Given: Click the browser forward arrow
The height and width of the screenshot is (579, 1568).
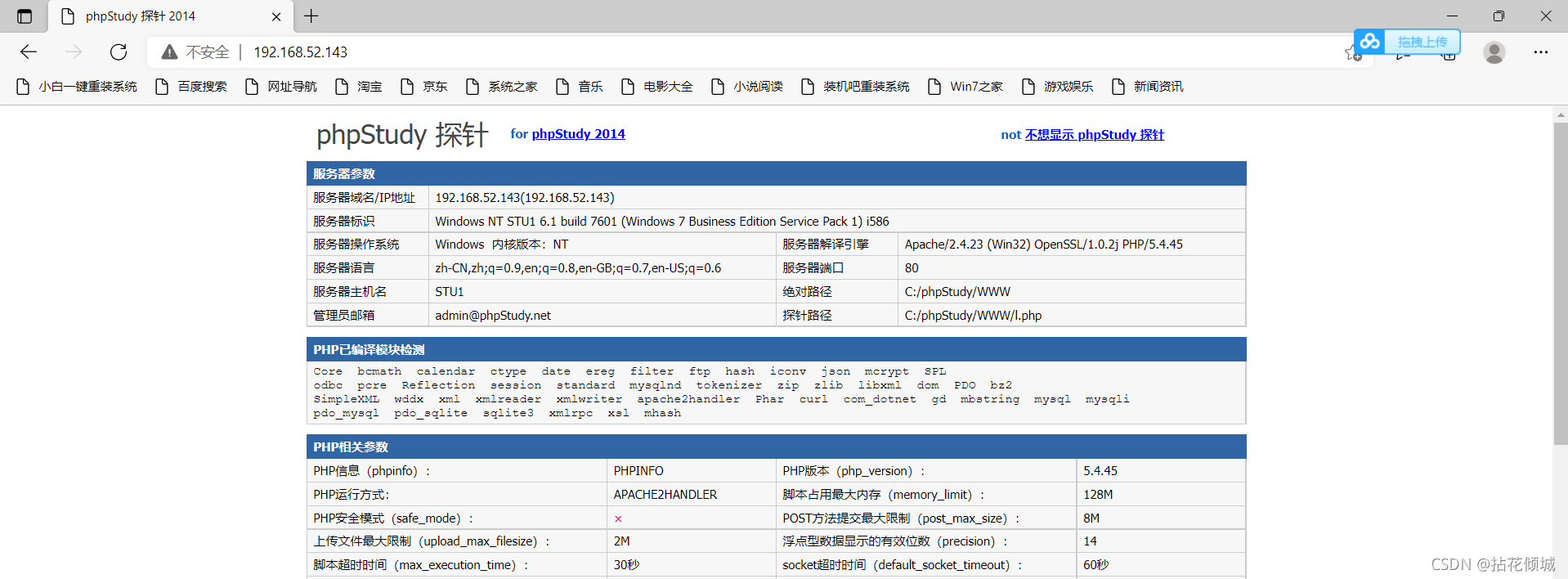Looking at the screenshot, I should click(74, 52).
